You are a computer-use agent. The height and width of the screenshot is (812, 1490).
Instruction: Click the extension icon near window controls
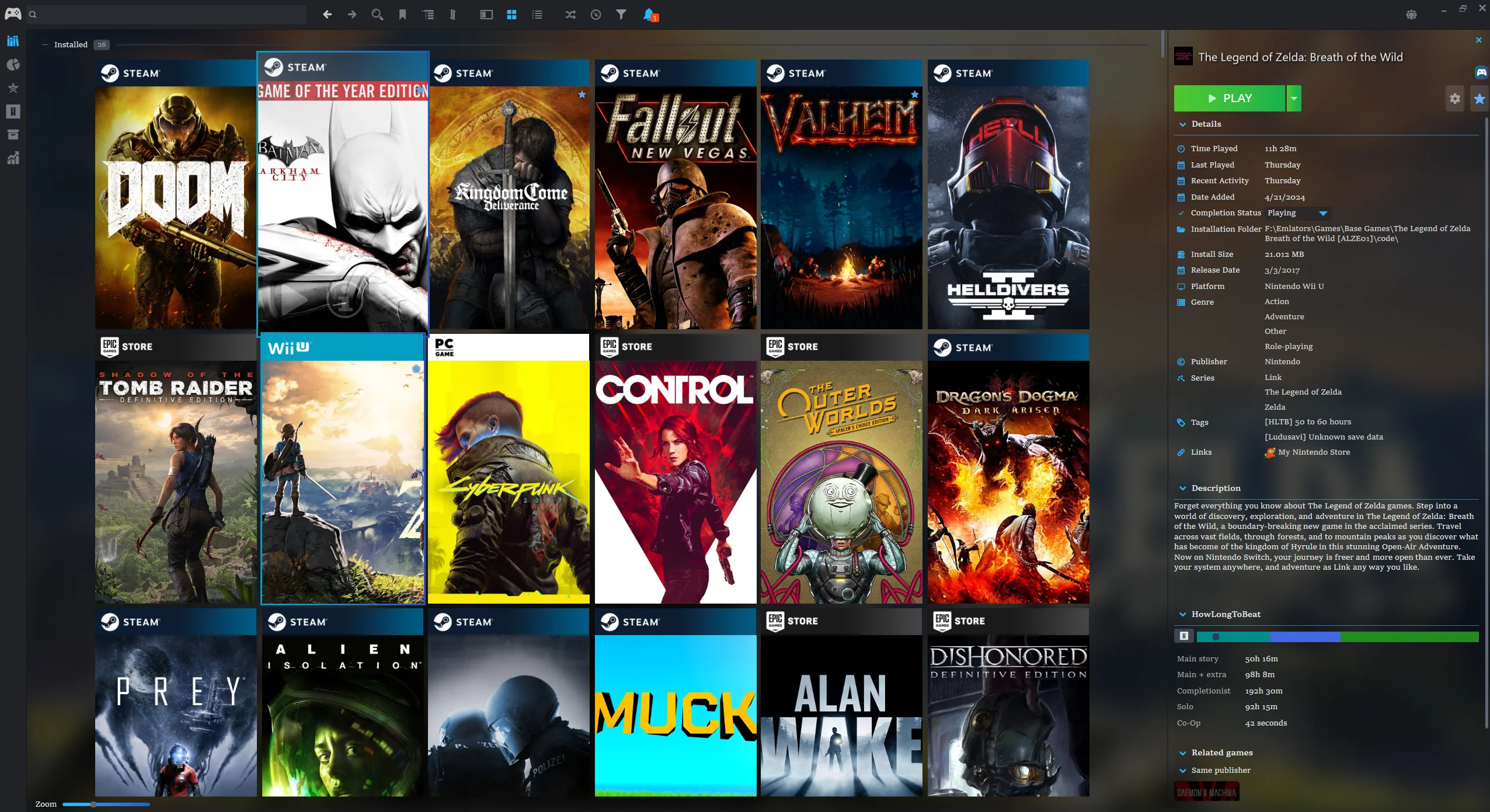pyautogui.click(x=1411, y=15)
